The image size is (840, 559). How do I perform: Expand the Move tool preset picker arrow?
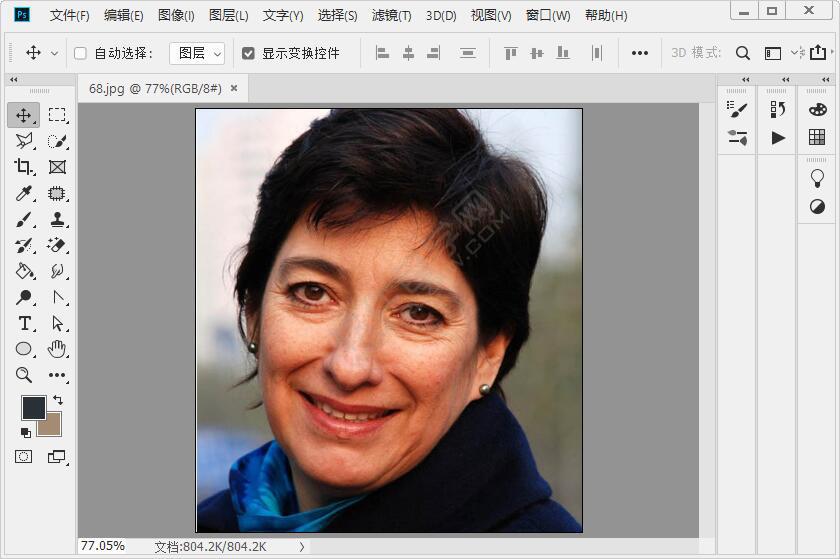pos(54,53)
